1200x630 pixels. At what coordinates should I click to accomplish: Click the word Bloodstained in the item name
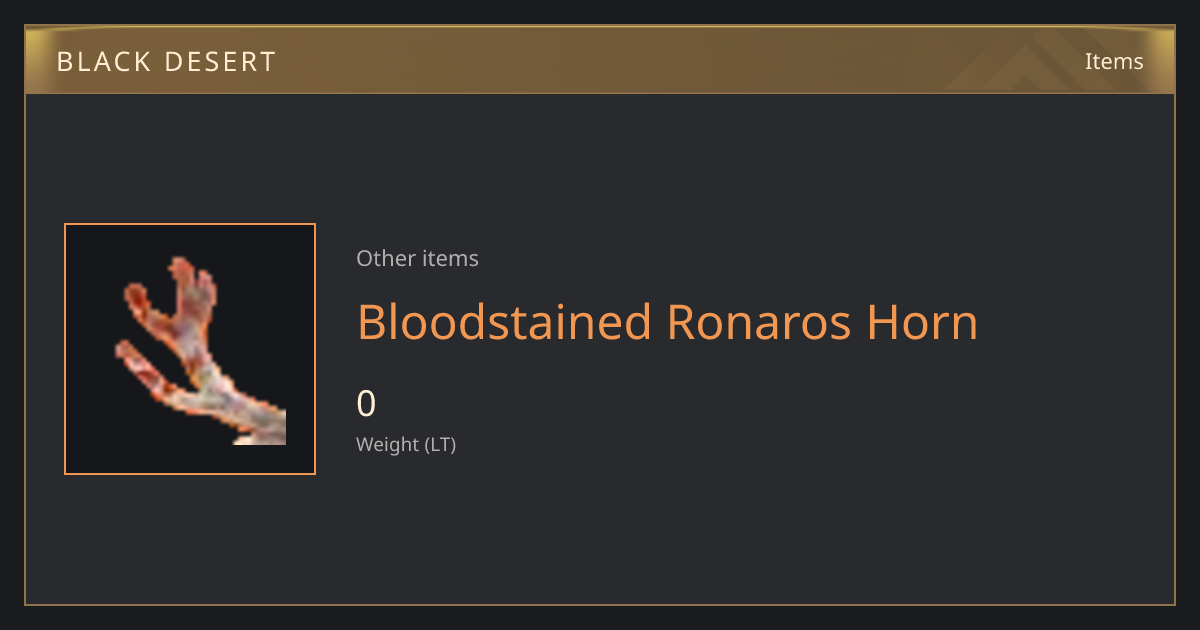(505, 322)
